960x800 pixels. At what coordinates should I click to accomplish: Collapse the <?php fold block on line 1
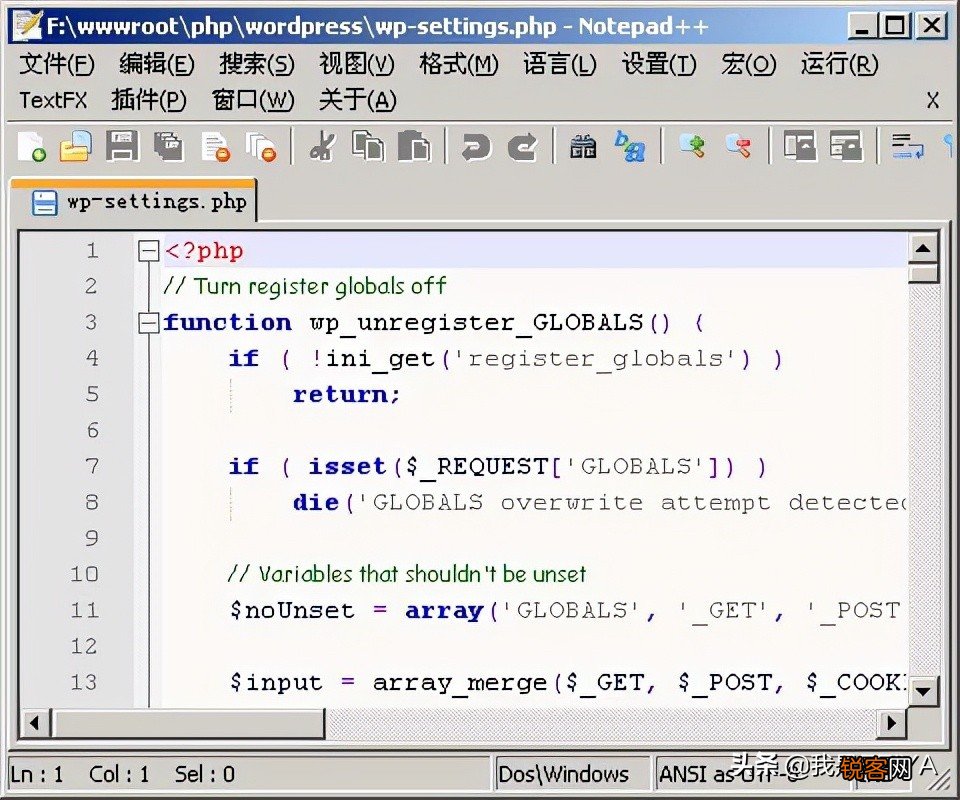pos(148,251)
